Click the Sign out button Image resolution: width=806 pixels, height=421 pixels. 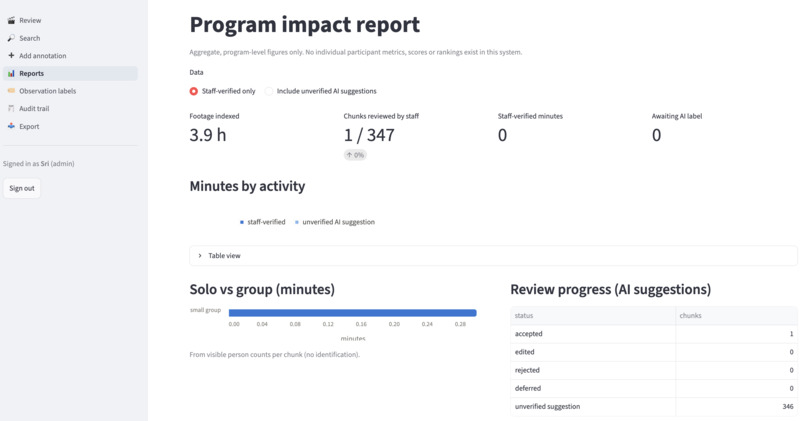(22, 188)
